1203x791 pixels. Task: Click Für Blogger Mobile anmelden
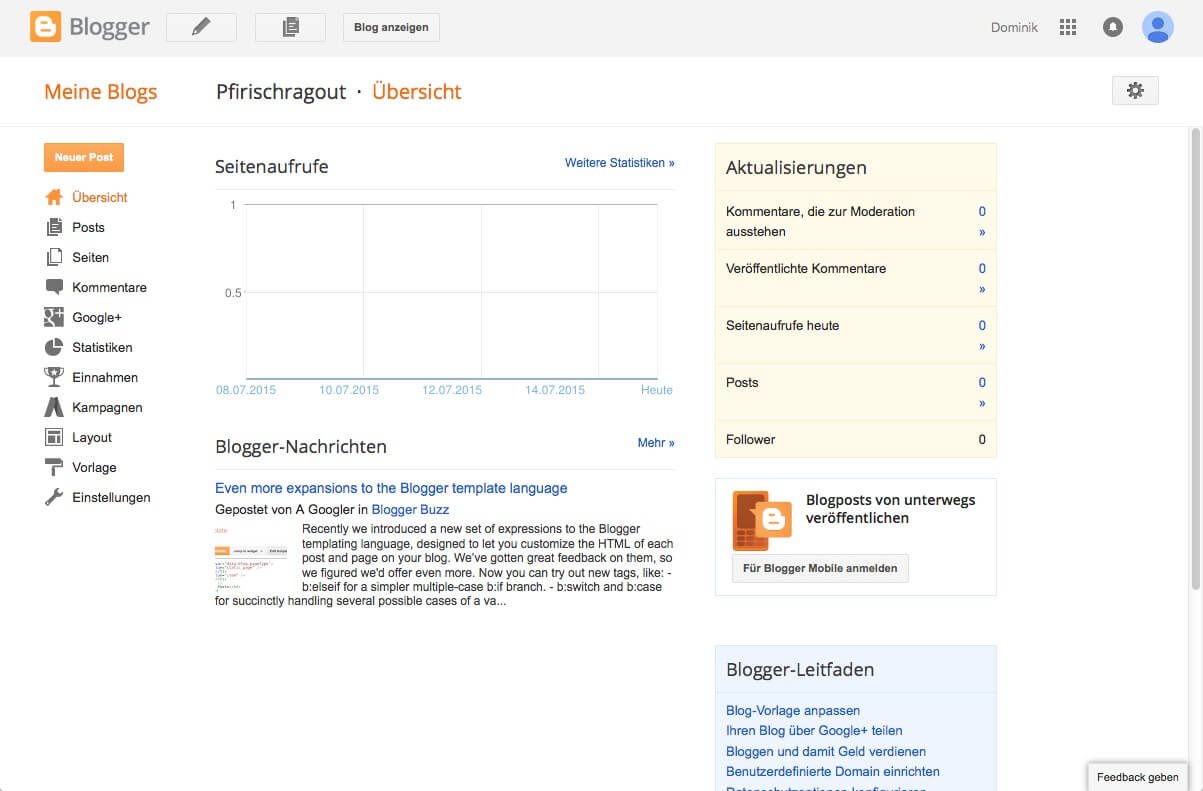coord(819,568)
